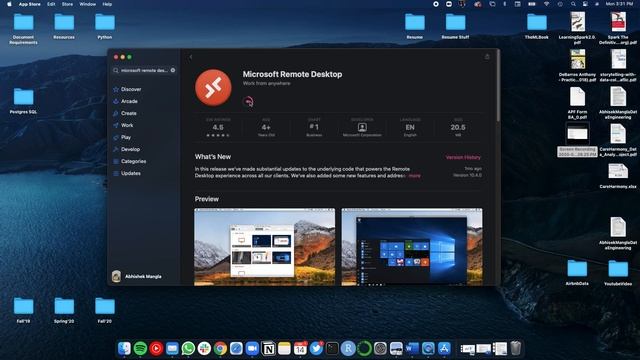The image size is (640, 360).
Task: Open the Edit menu
Action: click(51, 4)
